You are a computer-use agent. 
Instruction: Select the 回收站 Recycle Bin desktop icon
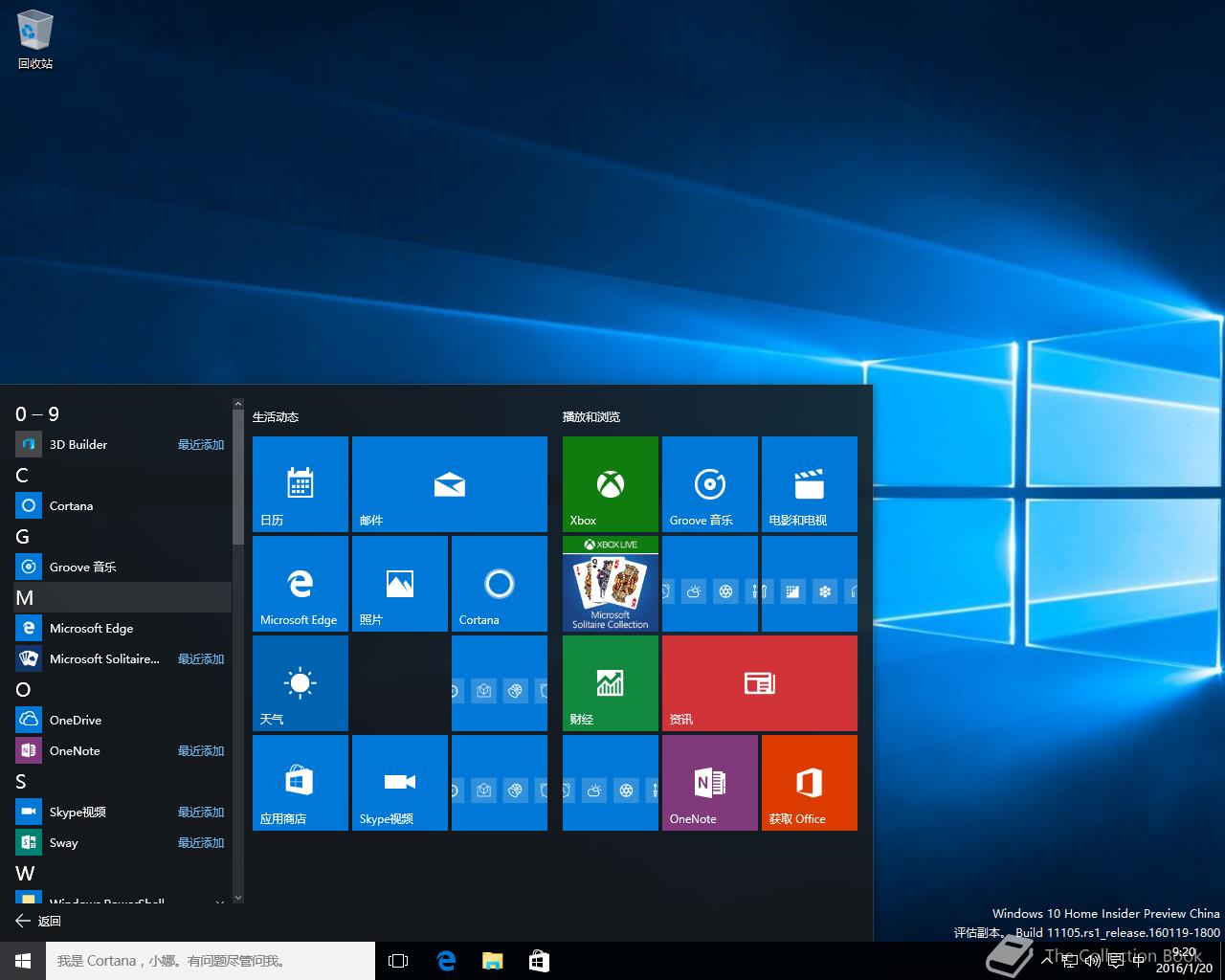[x=35, y=40]
